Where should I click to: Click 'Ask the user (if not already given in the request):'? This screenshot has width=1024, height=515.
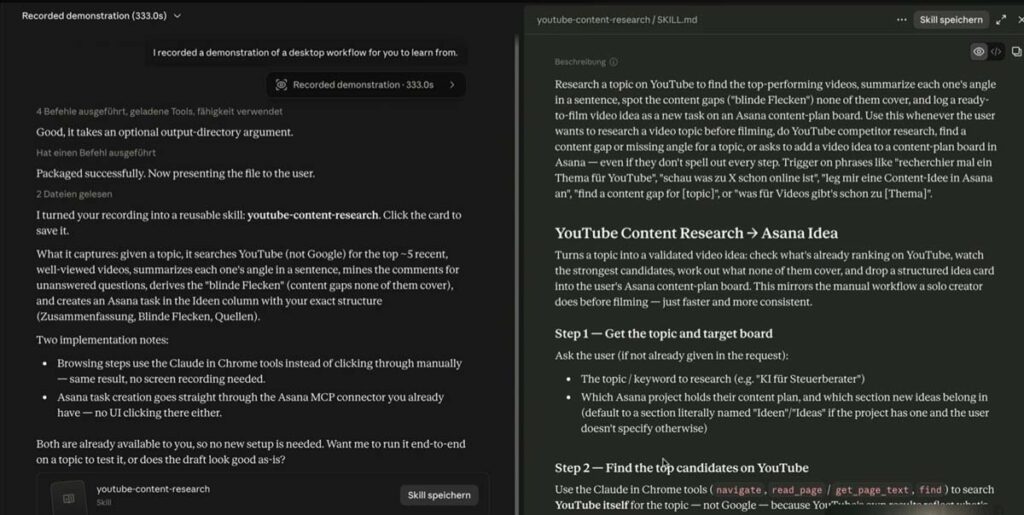pyautogui.click(x=671, y=356)
